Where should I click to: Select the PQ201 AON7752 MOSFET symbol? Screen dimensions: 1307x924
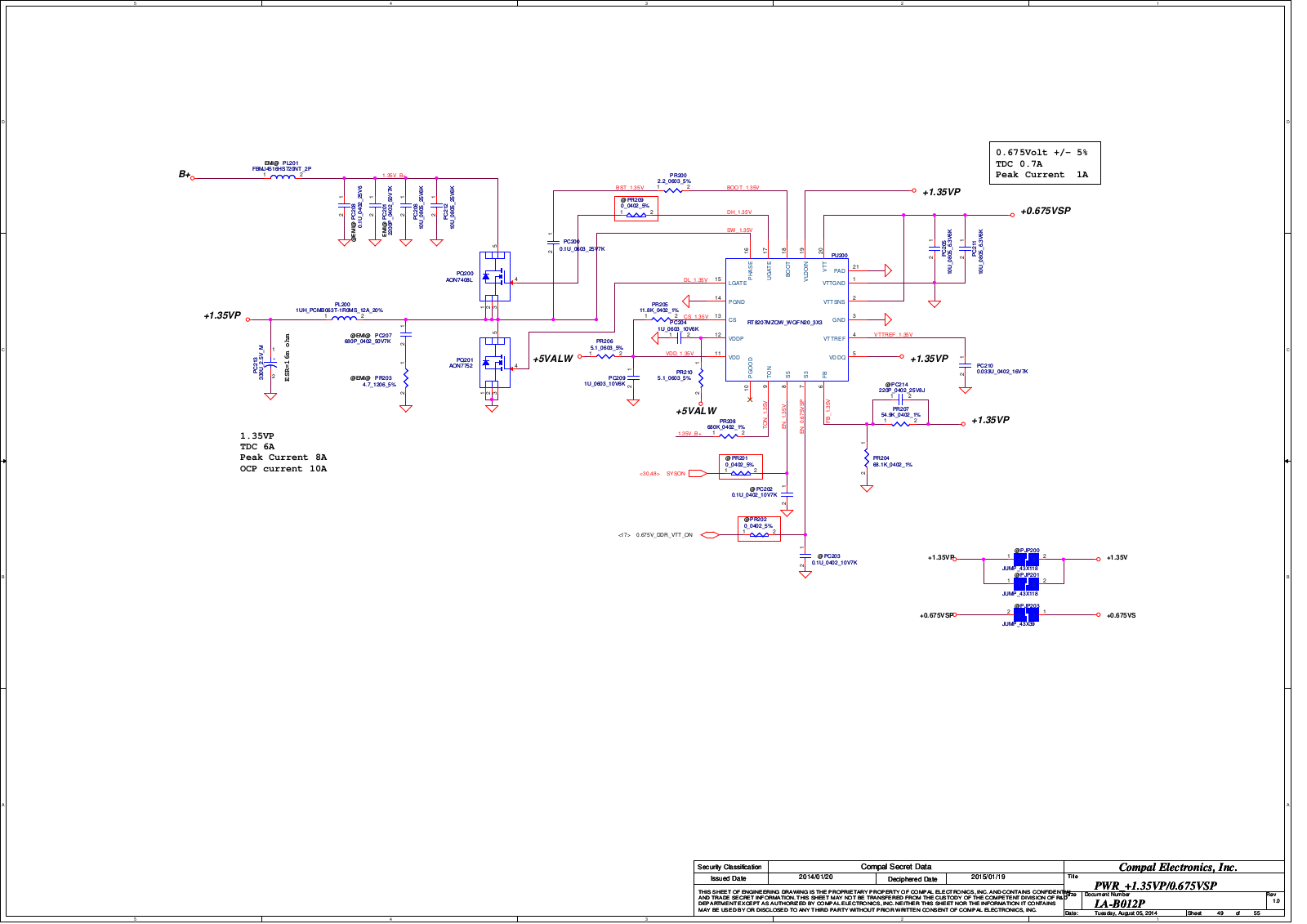(x=495, y=363)
